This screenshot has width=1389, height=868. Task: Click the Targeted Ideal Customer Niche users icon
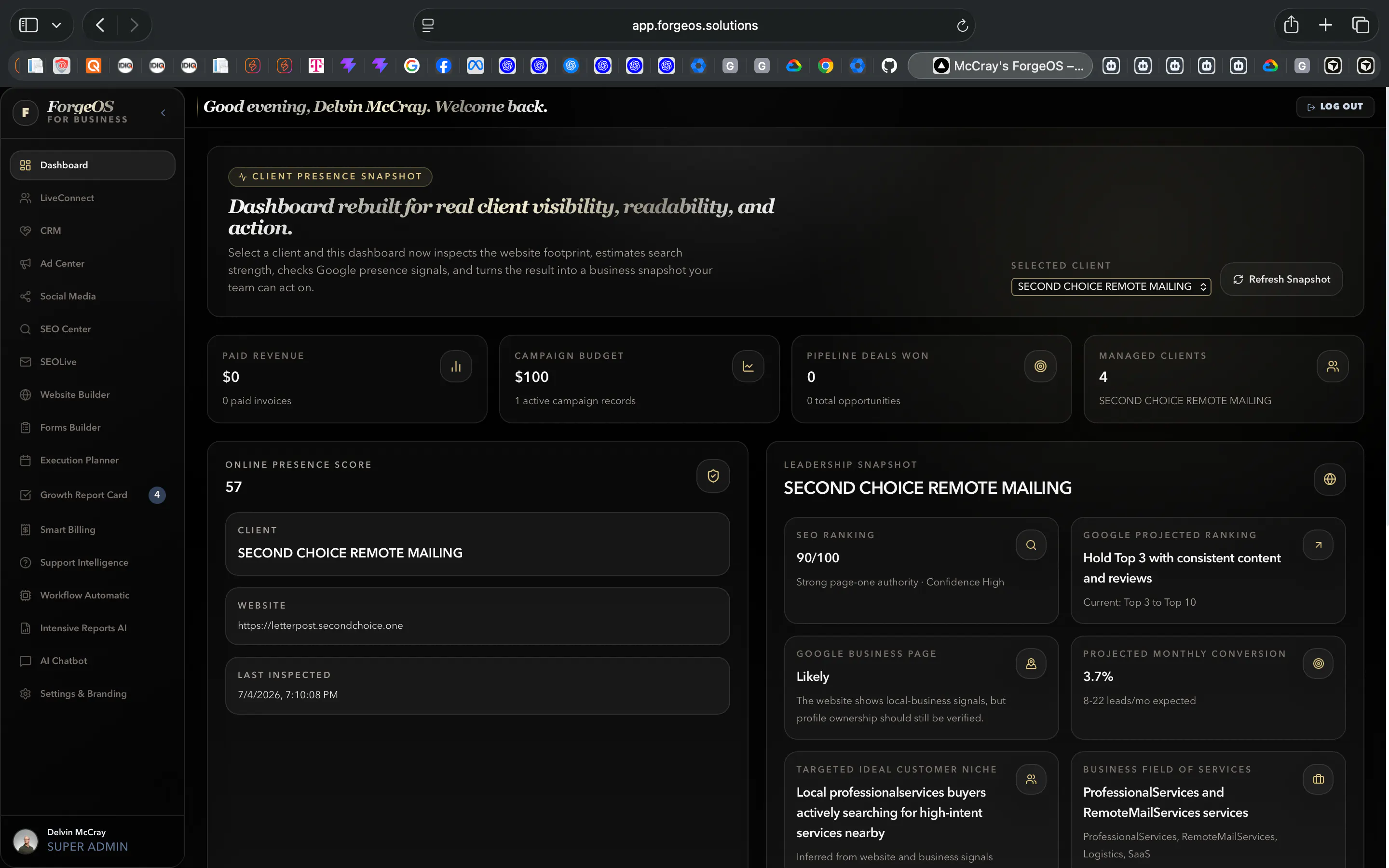pyautogui.click(x=1031, y=779)
